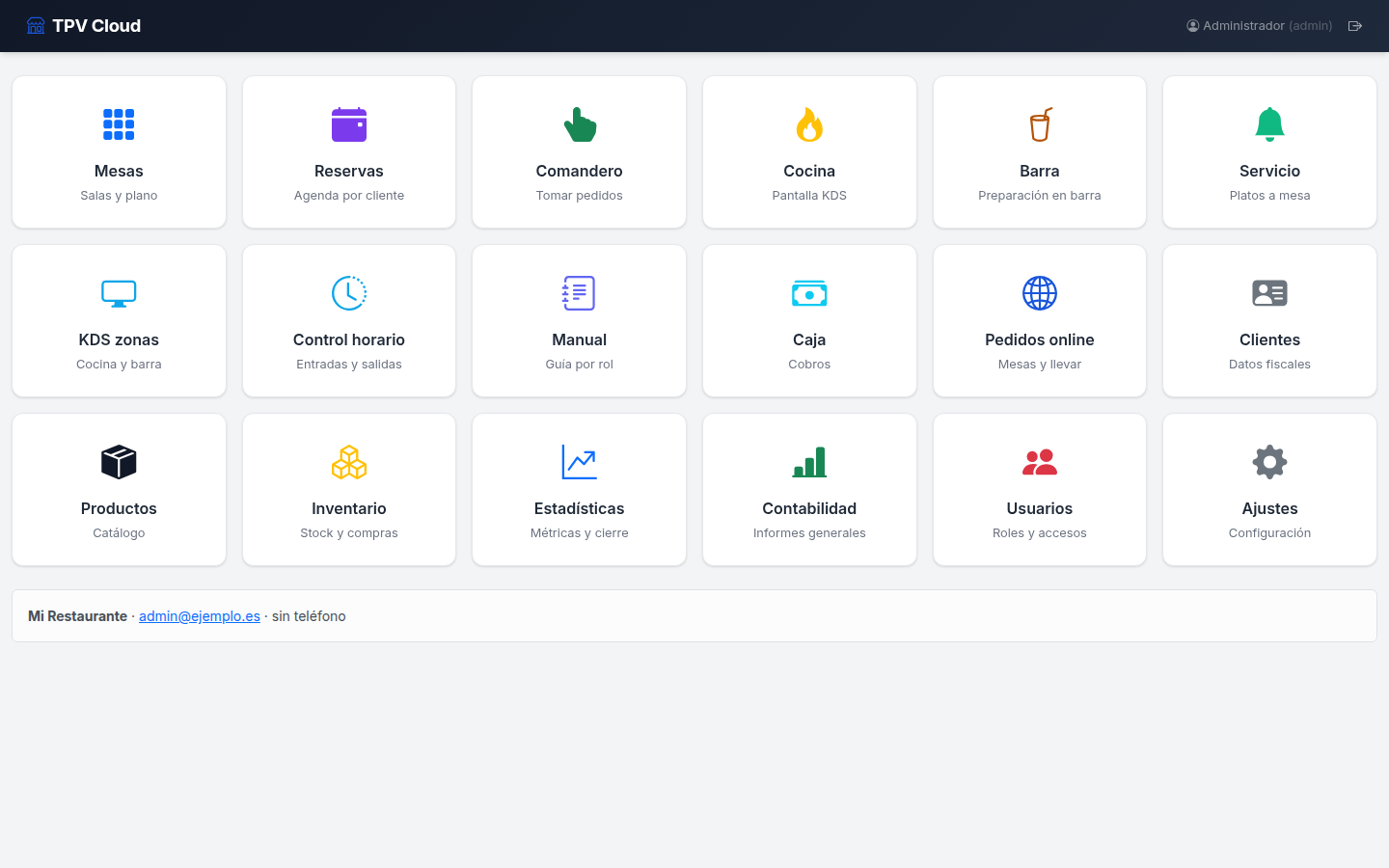Open the Servicio bell icon

pos(1269,124)
